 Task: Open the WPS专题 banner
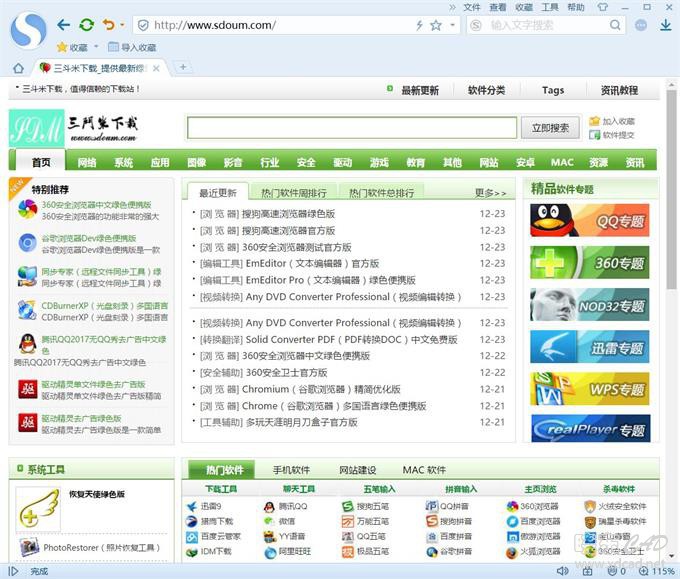click(x=590, y=389)
